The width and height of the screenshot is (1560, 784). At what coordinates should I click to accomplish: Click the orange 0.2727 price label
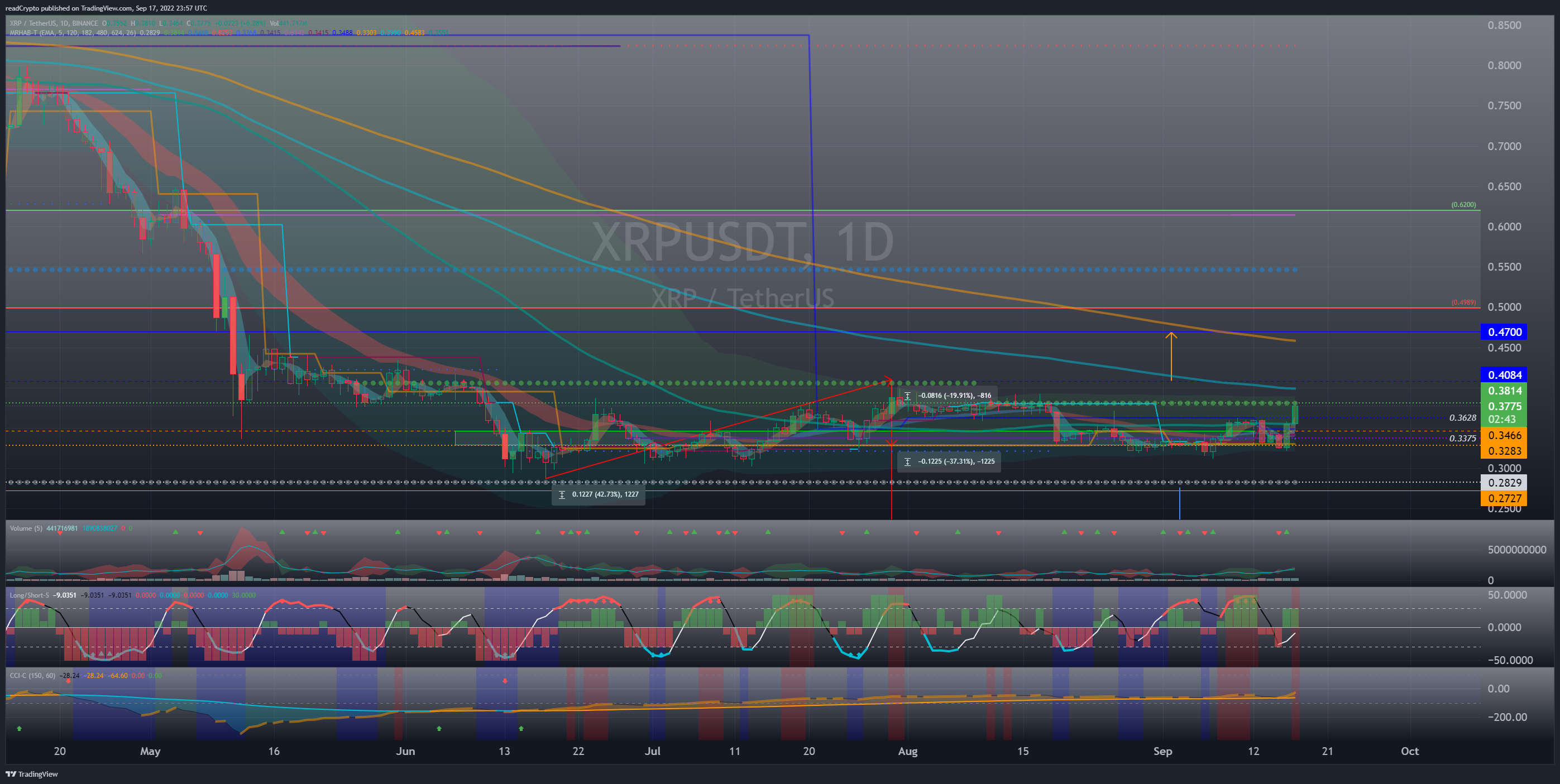pyautogui.click(x=1504, y=498)
